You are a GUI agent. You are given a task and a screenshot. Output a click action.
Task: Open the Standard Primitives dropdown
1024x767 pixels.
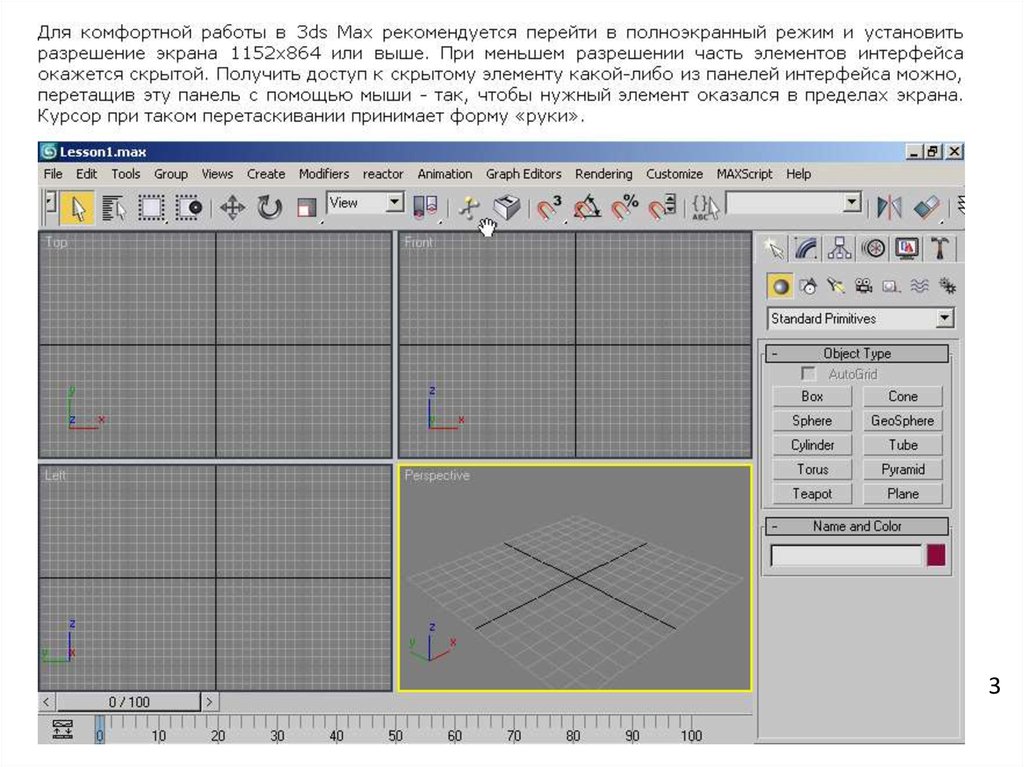(944, 319)
